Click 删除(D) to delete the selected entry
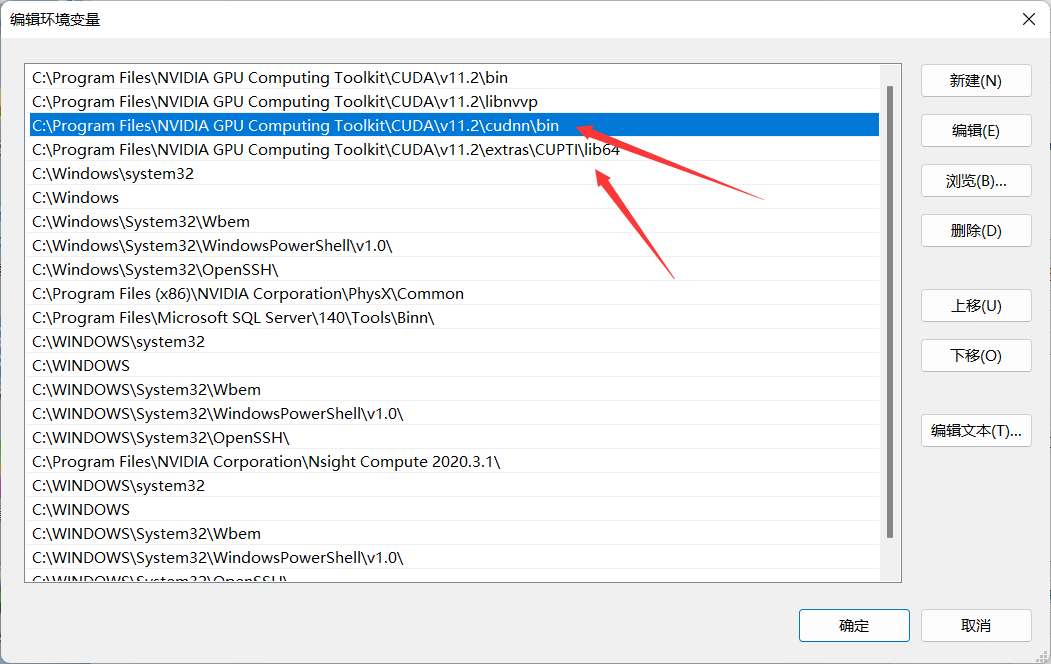 tap(976, 230)
